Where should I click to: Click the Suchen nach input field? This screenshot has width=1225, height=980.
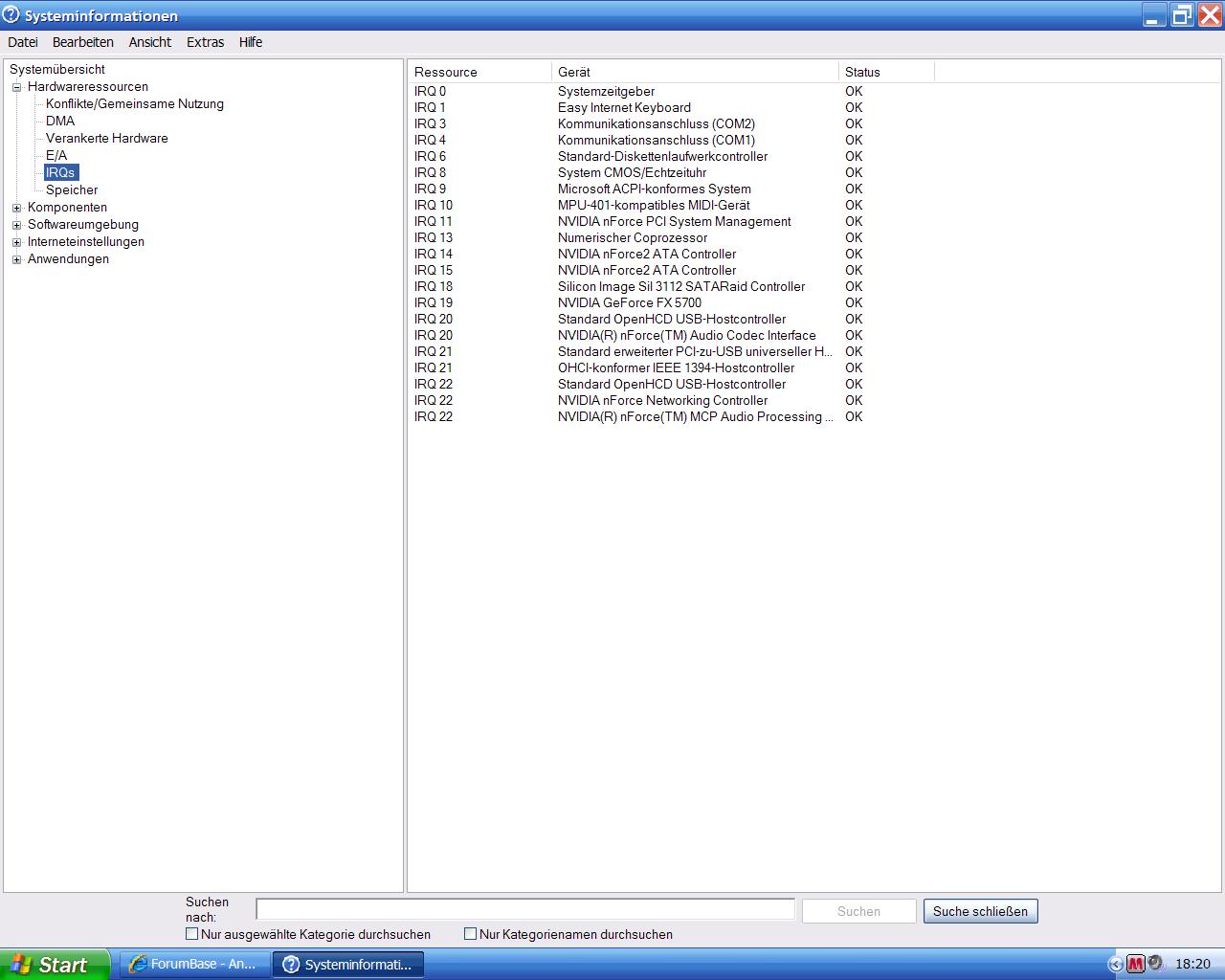point(525,909)
